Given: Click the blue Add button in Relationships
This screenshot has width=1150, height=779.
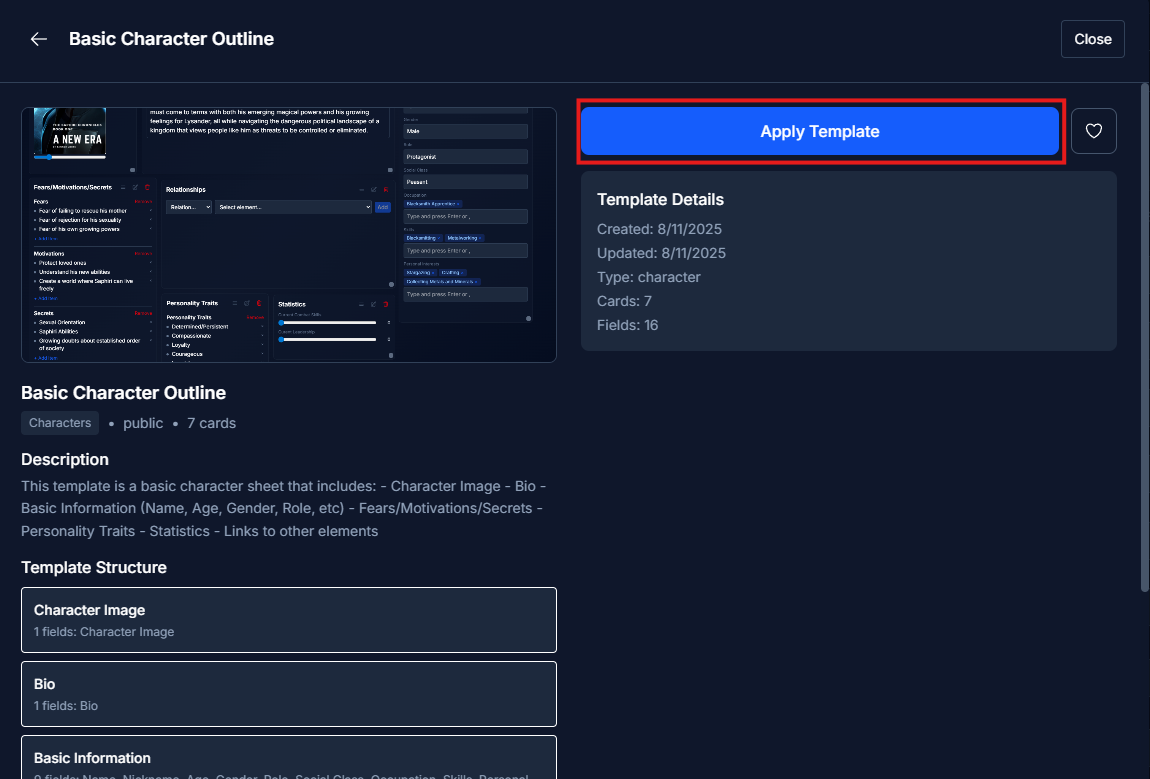Looking at the screenshot, I should (x=382, y=207).
